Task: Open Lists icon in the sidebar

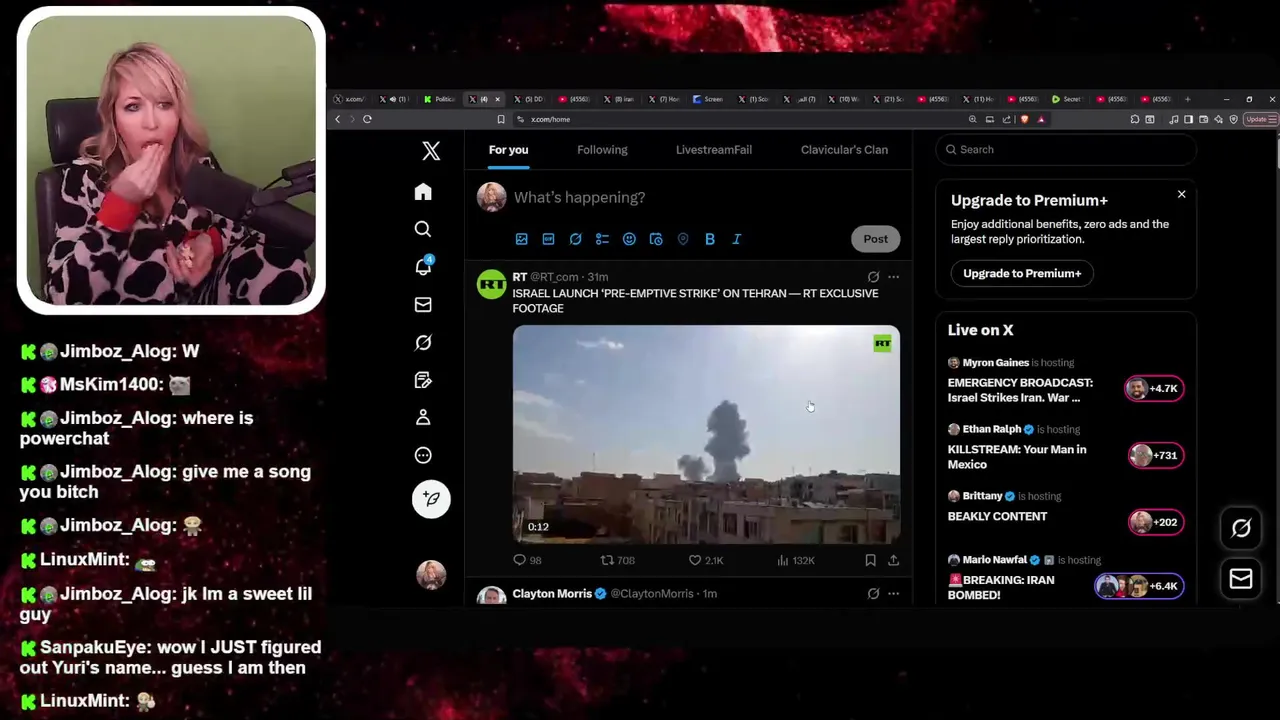Action: click(x=423, y=380)
